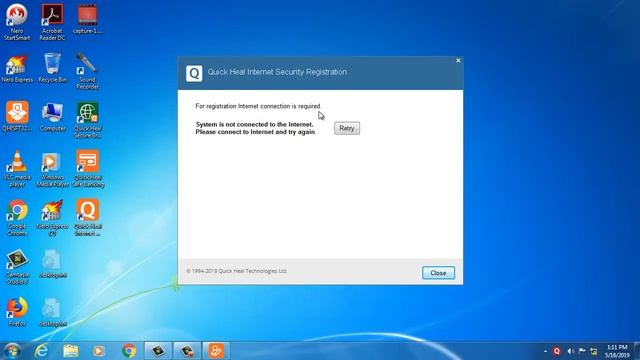Open the Action Center flag icon
This screenshot has height=360, width=640.
582,351
